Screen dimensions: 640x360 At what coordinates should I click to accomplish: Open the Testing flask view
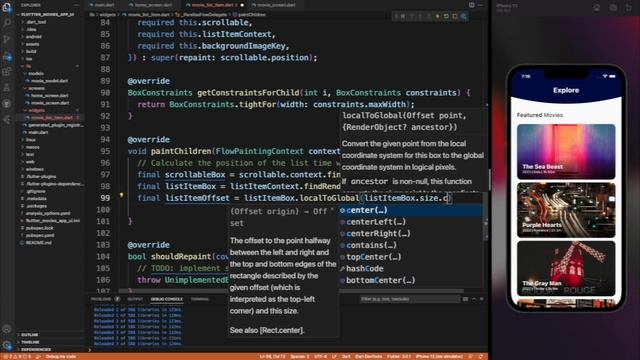pyautogui.click(x=7, y=87)
